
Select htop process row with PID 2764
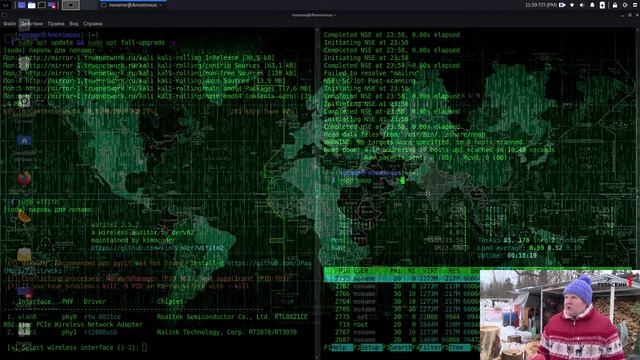pos(402,302)
